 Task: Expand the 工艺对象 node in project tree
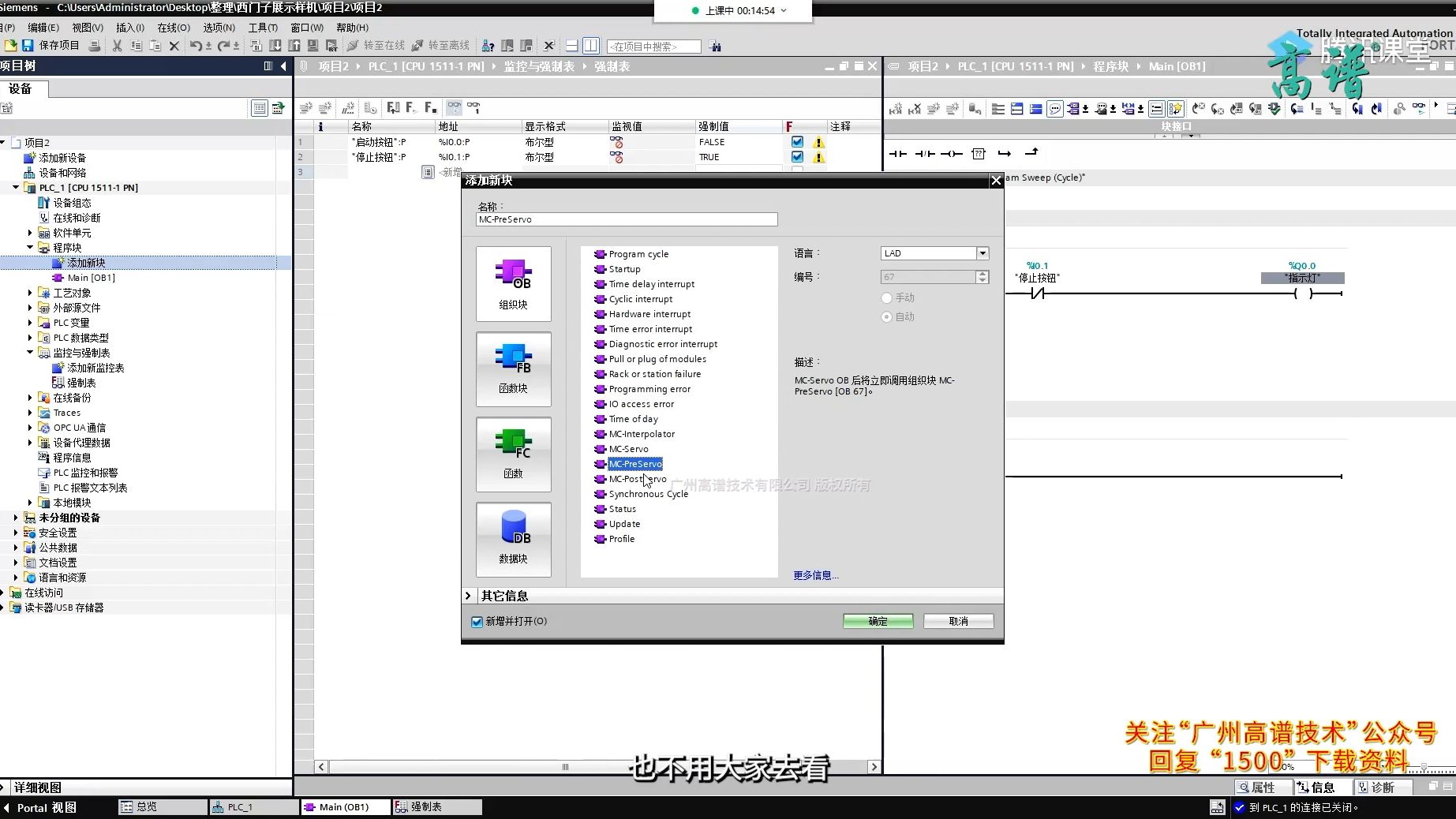click(x=29, y=292)
